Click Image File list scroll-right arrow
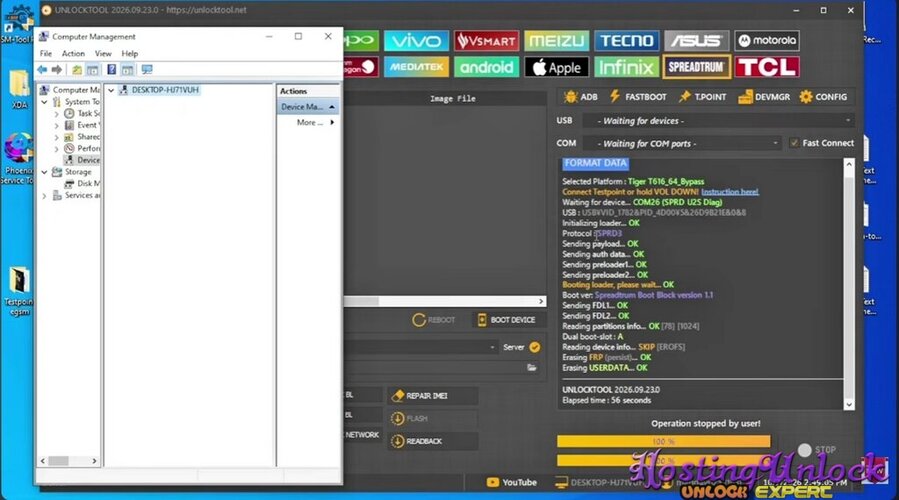The image size is (899, 500). (541, 301)
